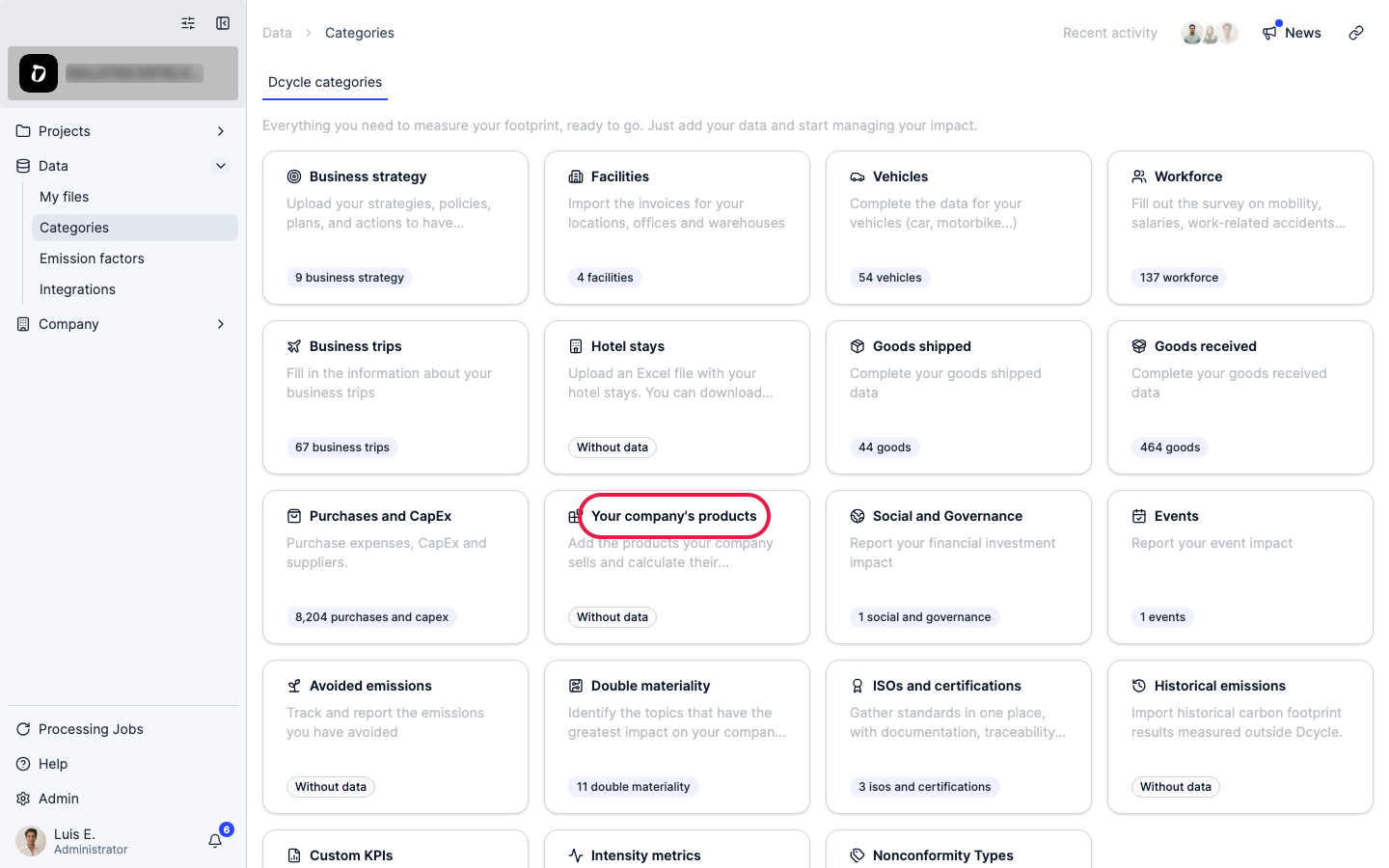Click the ISOs and certifications badge icon
The image size is (1389, 868).
[x=858, y=686]
